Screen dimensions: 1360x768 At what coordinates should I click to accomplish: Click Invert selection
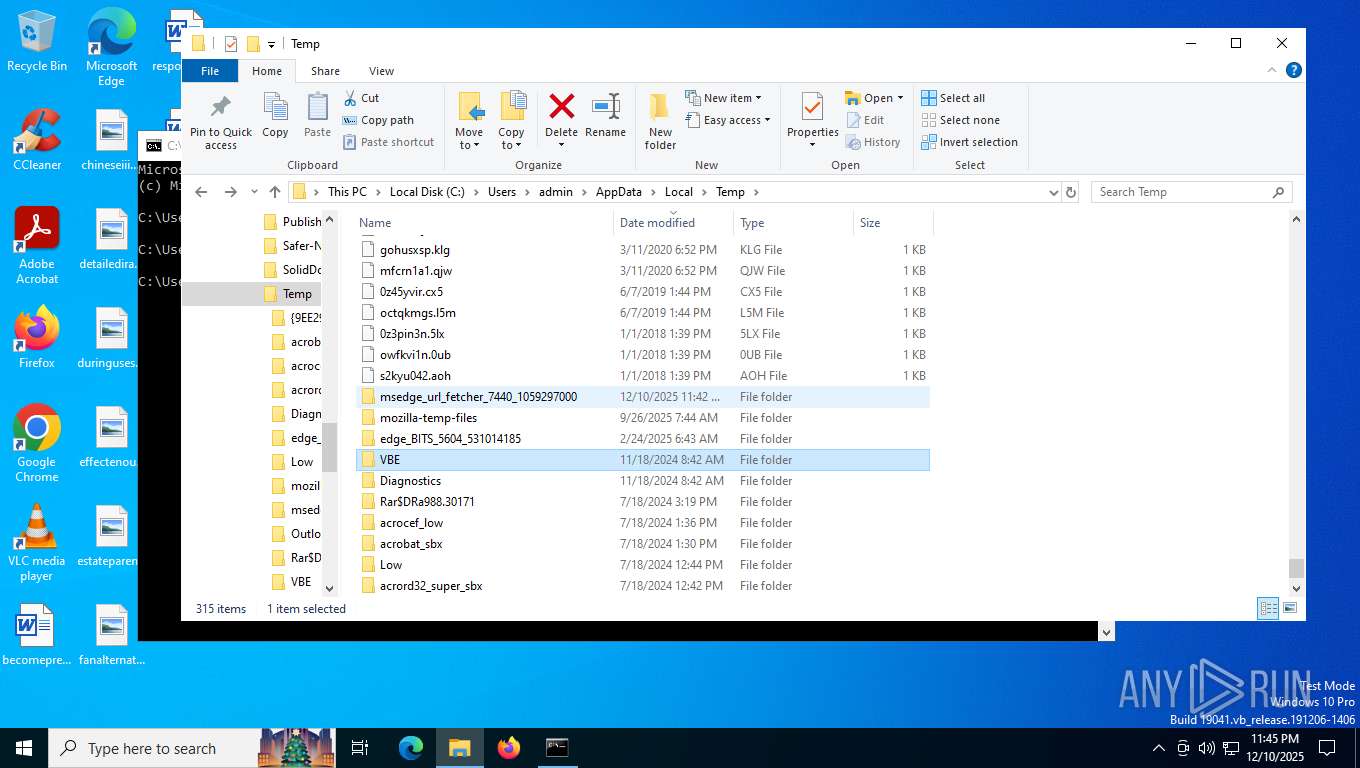click(969, 142)
